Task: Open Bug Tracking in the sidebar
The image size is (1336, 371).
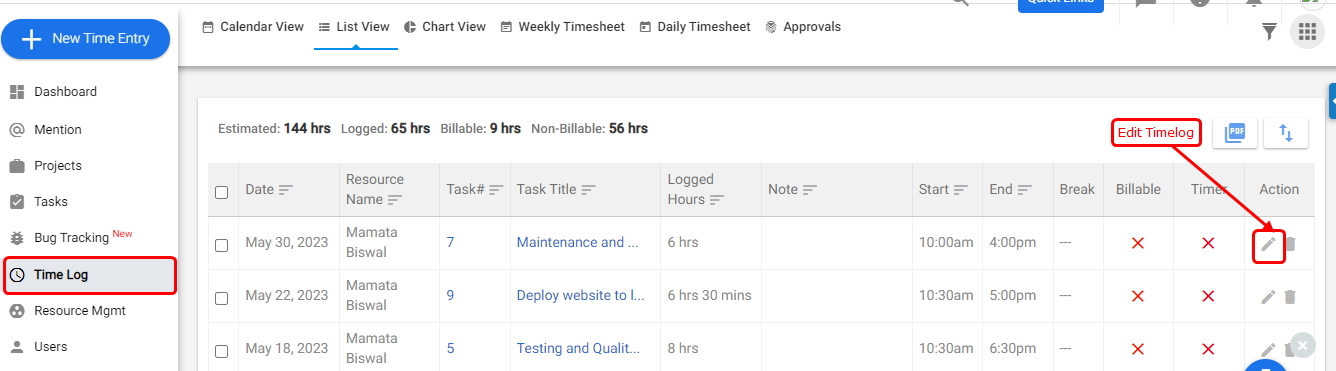Action: click(x=71, y=237)
